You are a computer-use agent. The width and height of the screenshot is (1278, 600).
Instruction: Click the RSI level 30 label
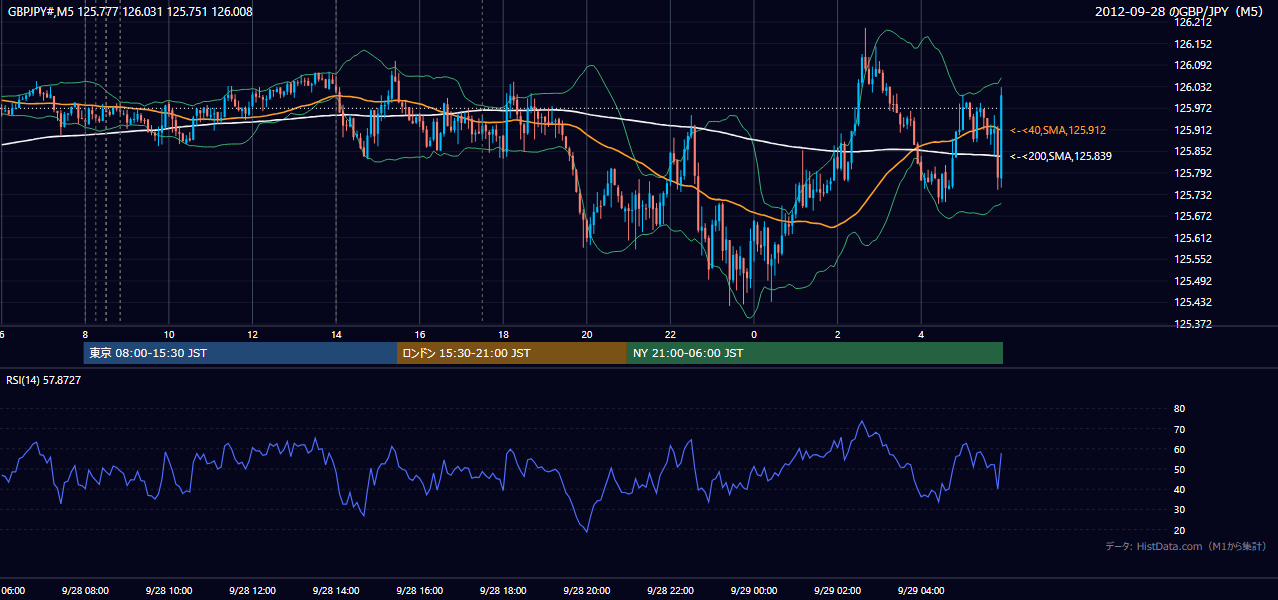point(1179,510)
